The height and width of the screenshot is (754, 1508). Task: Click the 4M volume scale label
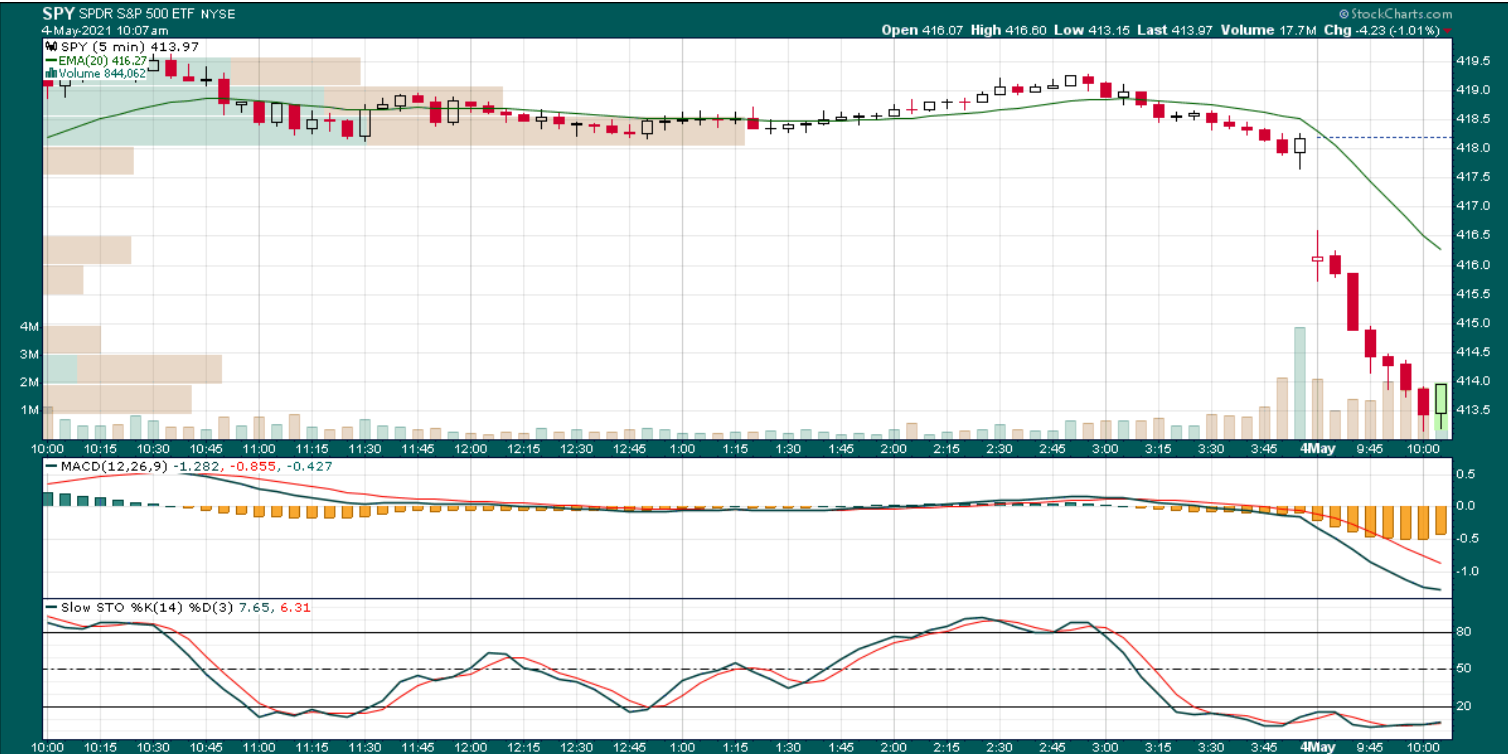pyautogui.click(x=29, y=327)
